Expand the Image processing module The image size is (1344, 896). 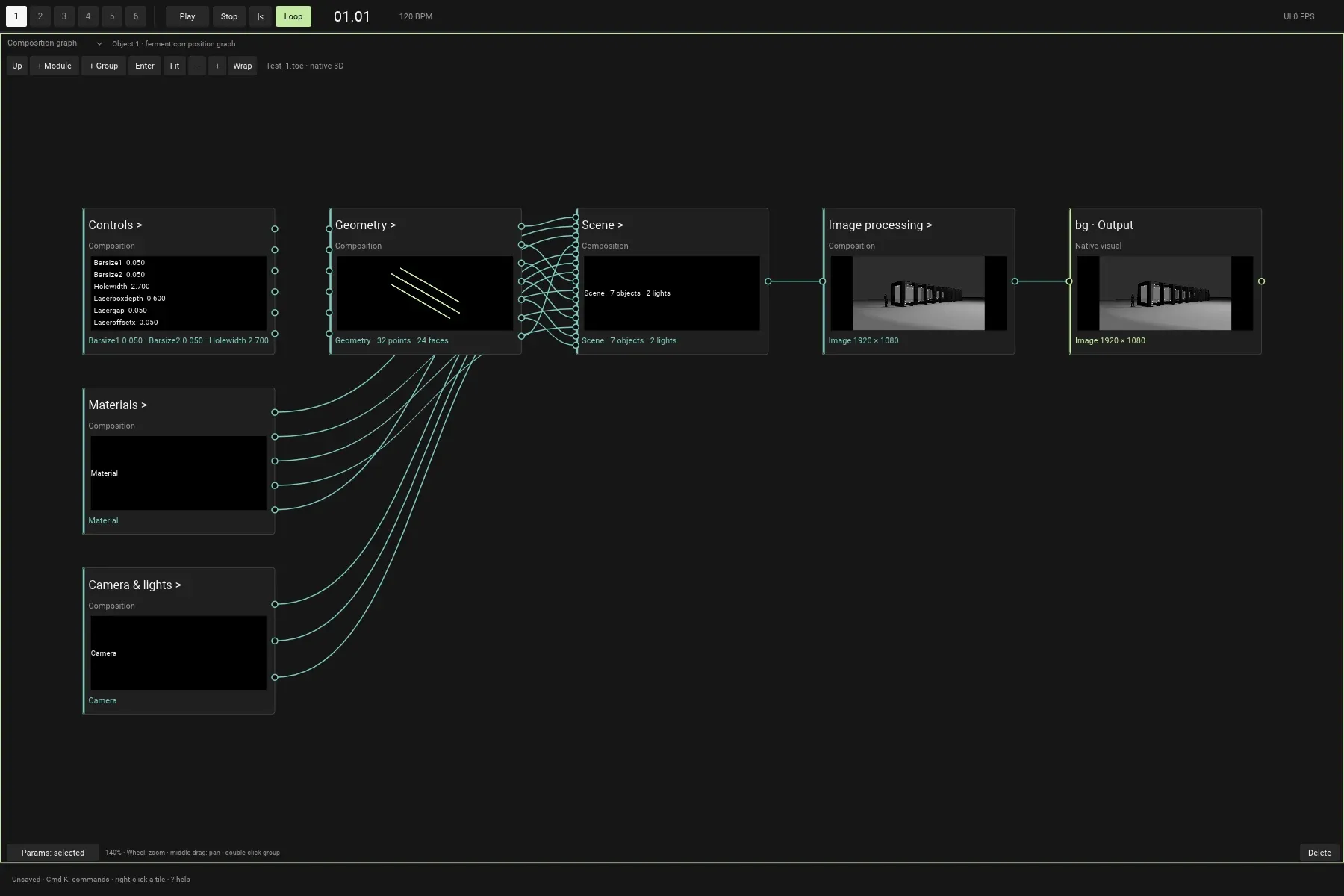pyautogui.click(x=880, y=225)
